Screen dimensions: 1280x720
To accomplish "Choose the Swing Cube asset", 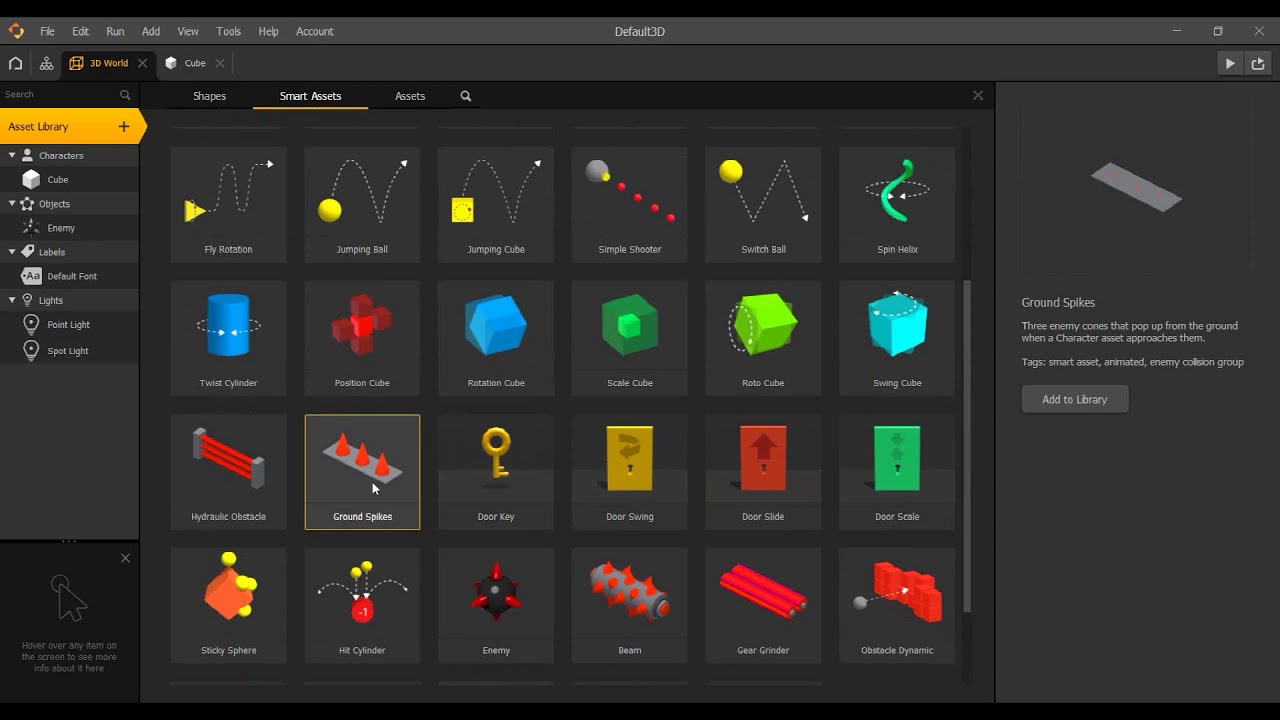I will click(x=897, y=338).
